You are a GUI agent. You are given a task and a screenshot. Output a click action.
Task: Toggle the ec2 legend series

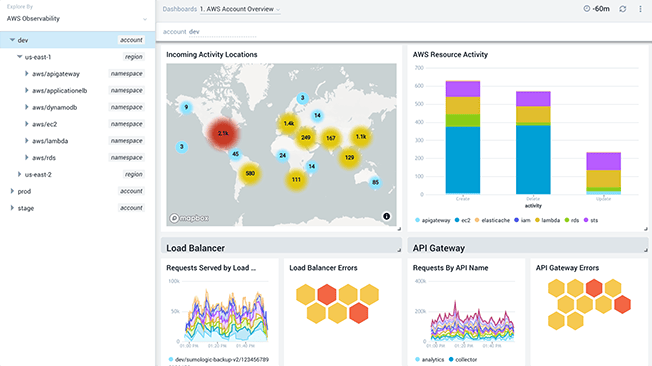(462, 220)
